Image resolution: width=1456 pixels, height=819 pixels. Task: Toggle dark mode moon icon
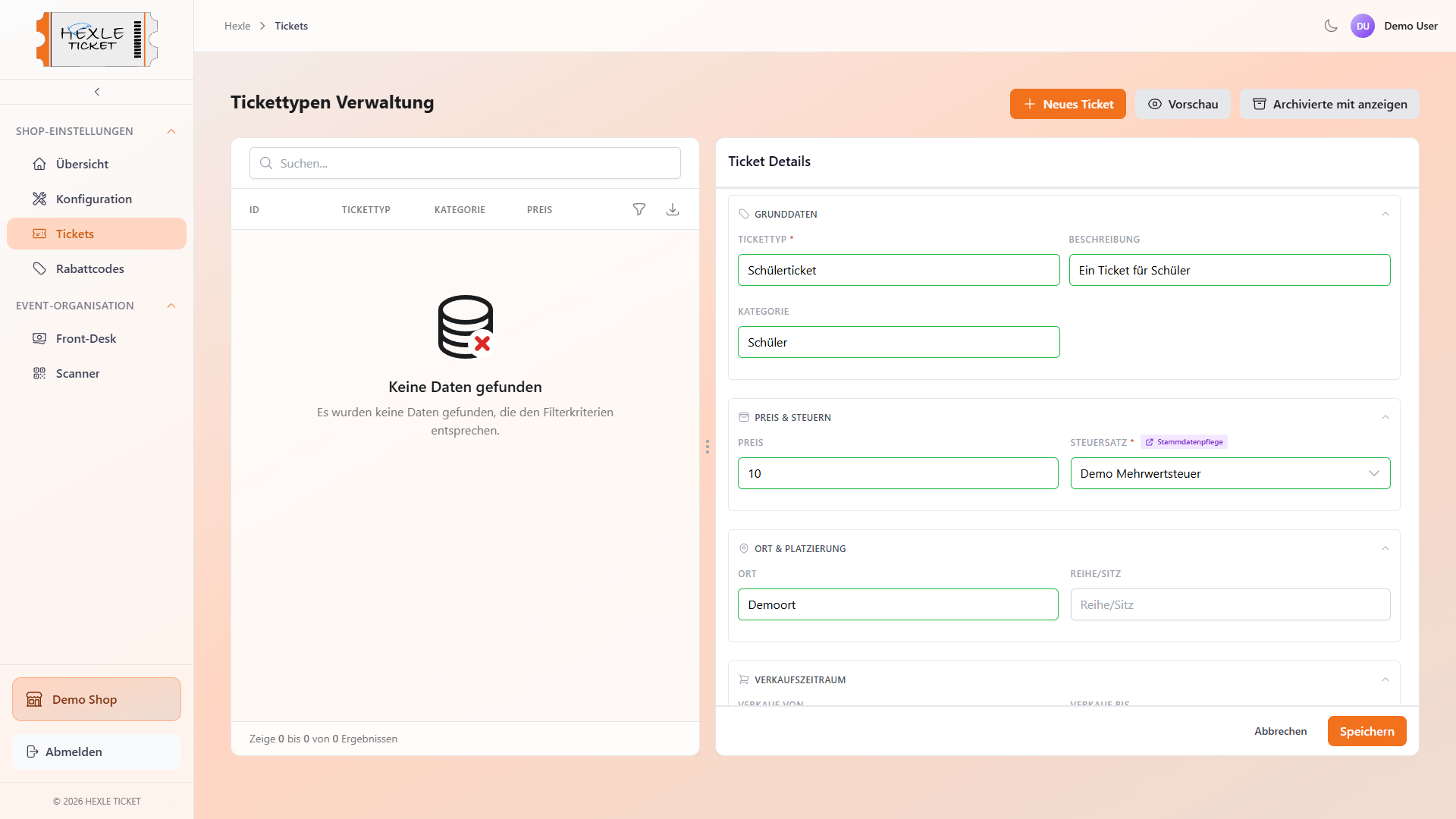click(1331, 26)
